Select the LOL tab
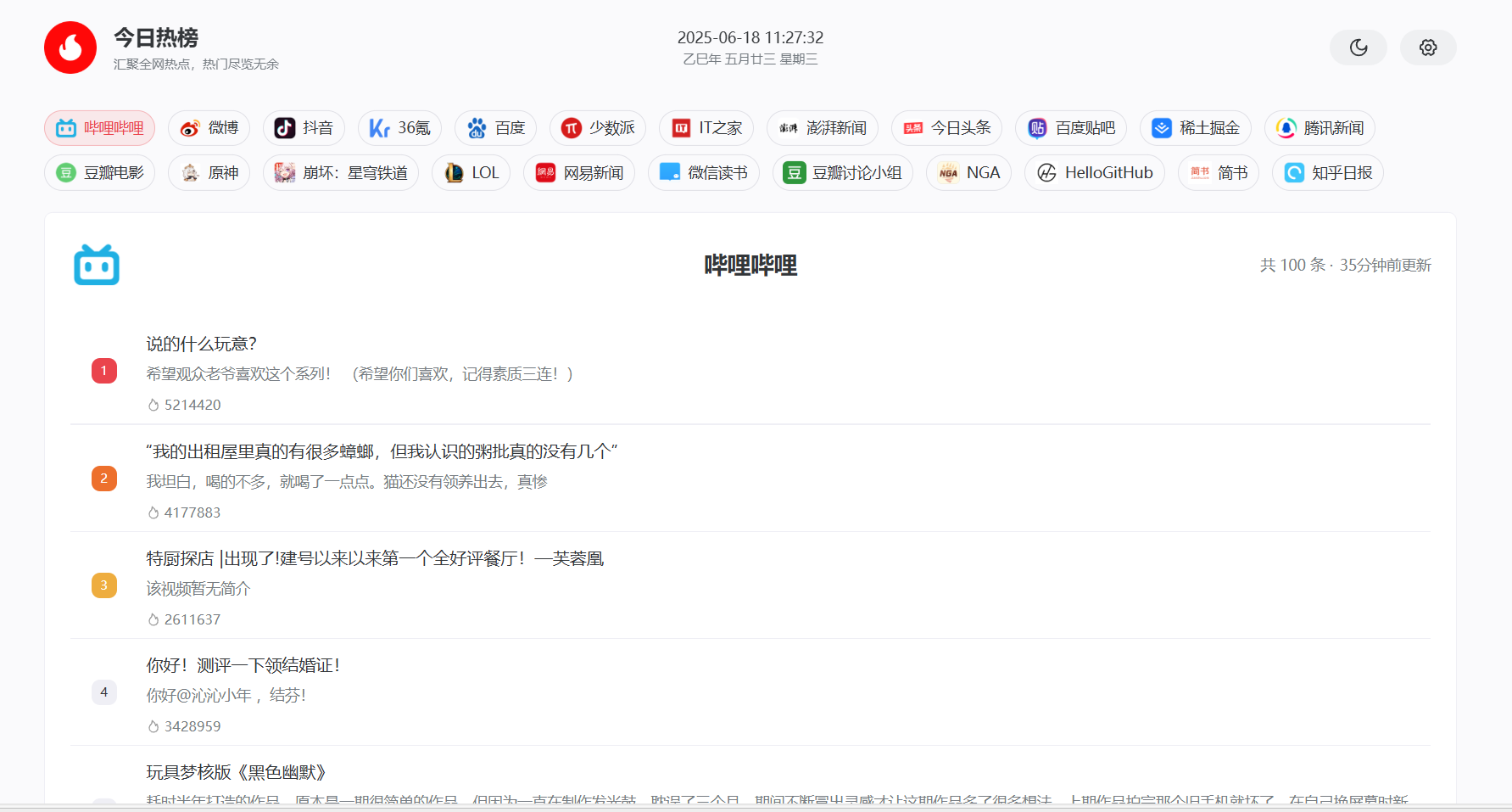 [471, 173]
